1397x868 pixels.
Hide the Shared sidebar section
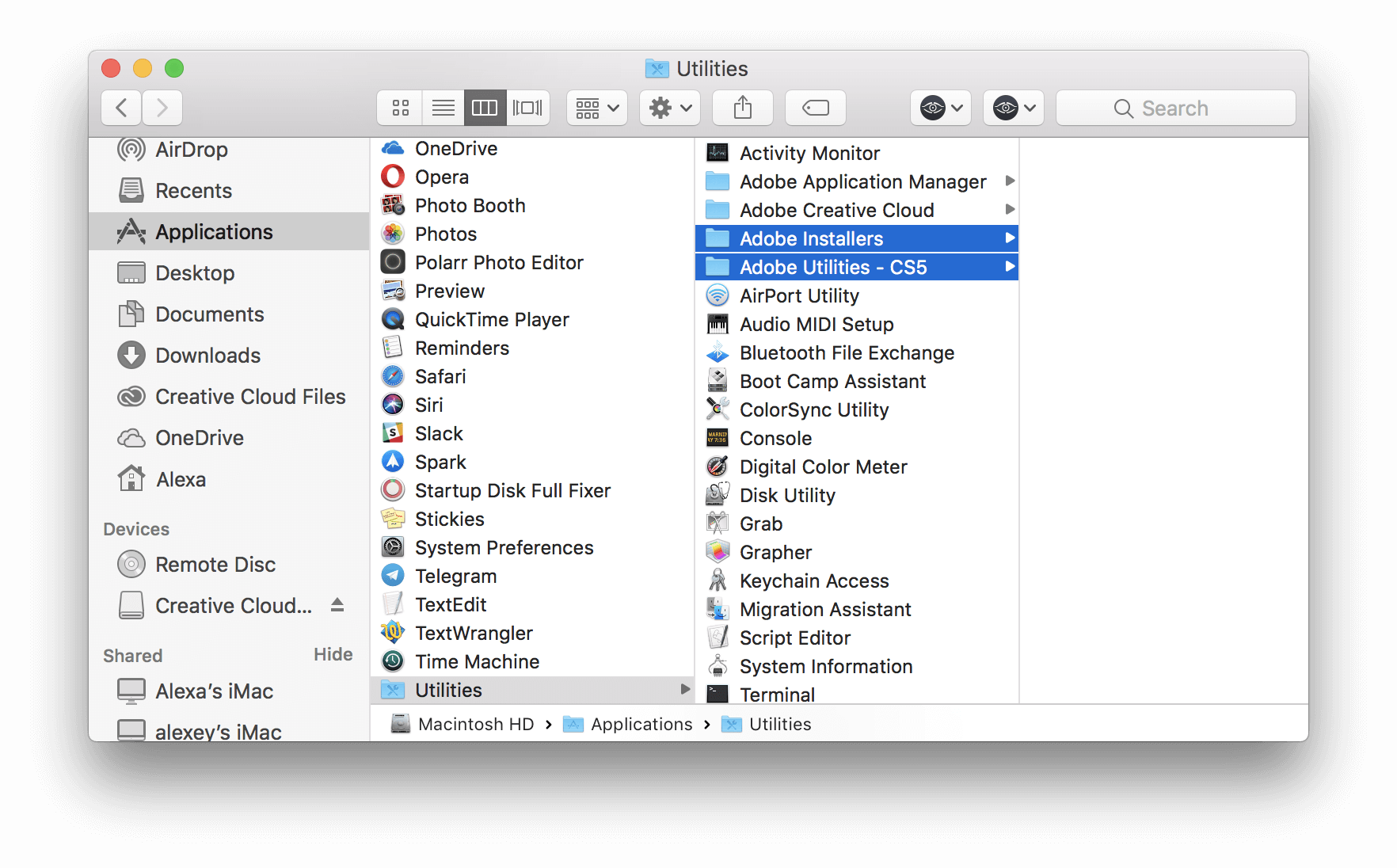[x=333, y=654]
